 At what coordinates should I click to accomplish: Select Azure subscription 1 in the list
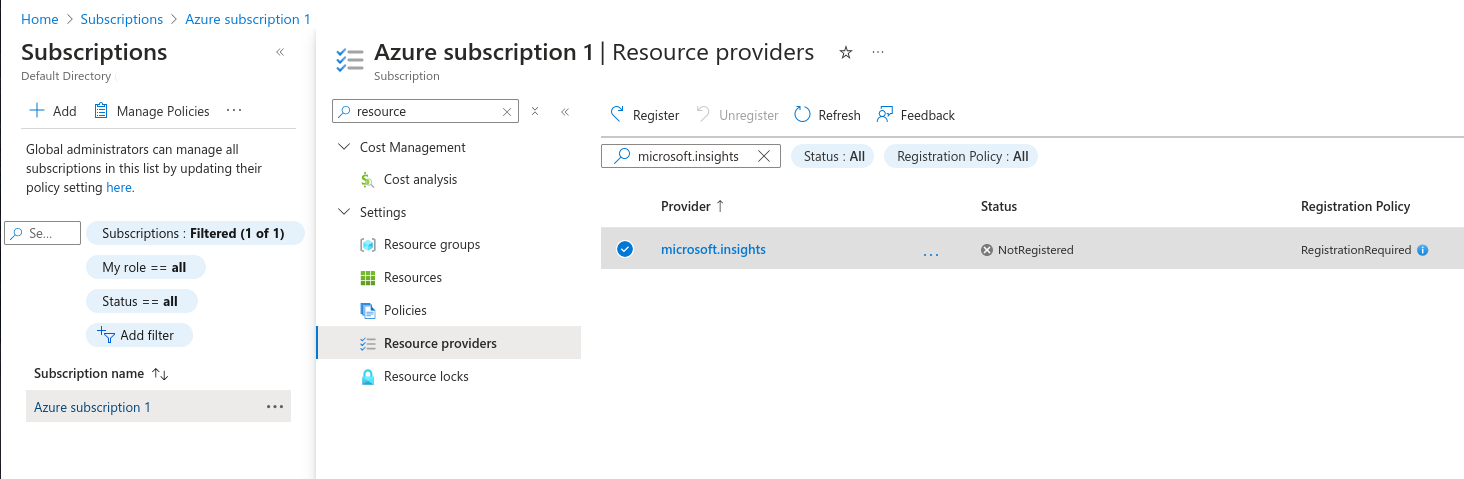[92, 407]
